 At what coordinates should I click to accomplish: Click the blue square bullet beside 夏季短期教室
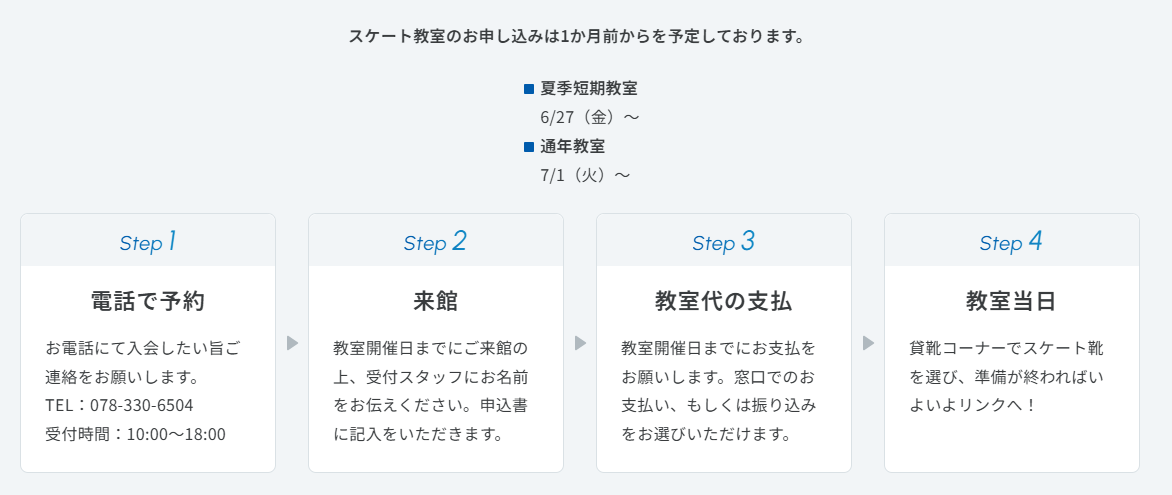(x=529, y=89)
